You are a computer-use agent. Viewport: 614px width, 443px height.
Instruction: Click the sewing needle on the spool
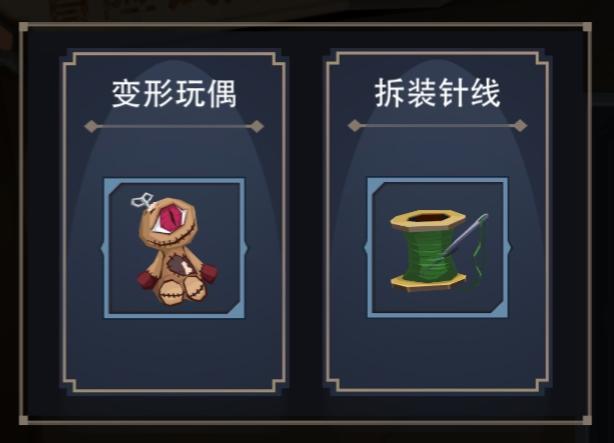(x=466, y=235)
